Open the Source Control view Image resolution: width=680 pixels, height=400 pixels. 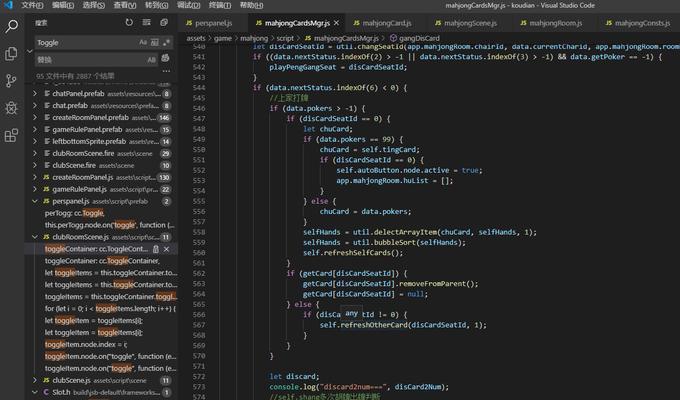click(x=12, y=80)
